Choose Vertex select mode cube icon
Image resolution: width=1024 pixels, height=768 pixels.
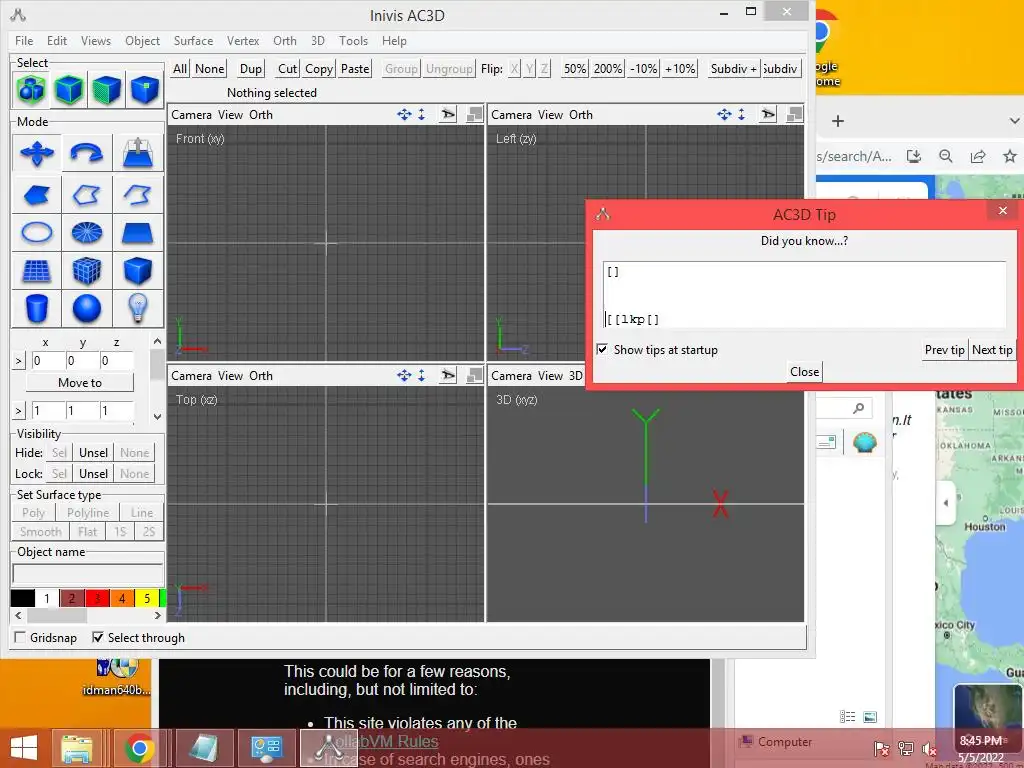pos(144,89)
